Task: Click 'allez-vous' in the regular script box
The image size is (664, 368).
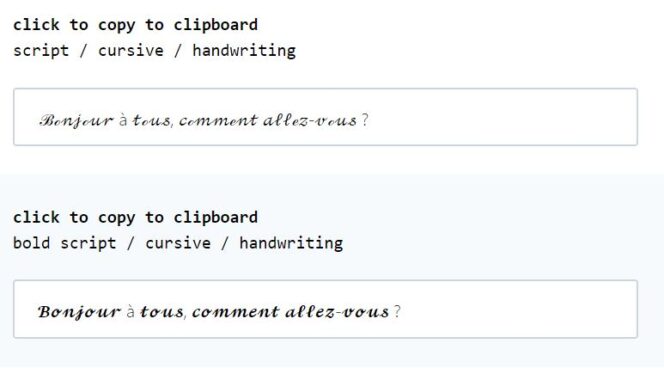Action: tap(310, 121)
